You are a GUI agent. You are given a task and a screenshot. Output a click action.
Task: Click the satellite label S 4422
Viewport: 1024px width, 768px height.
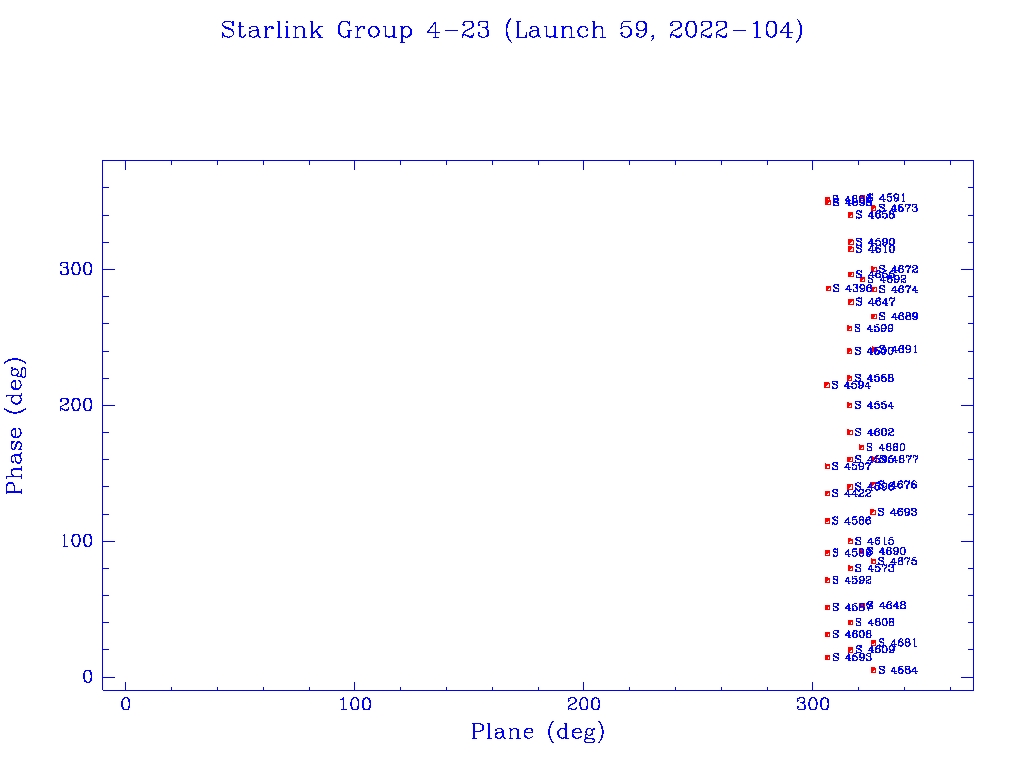pyautogui.click(x=852, y=493)
